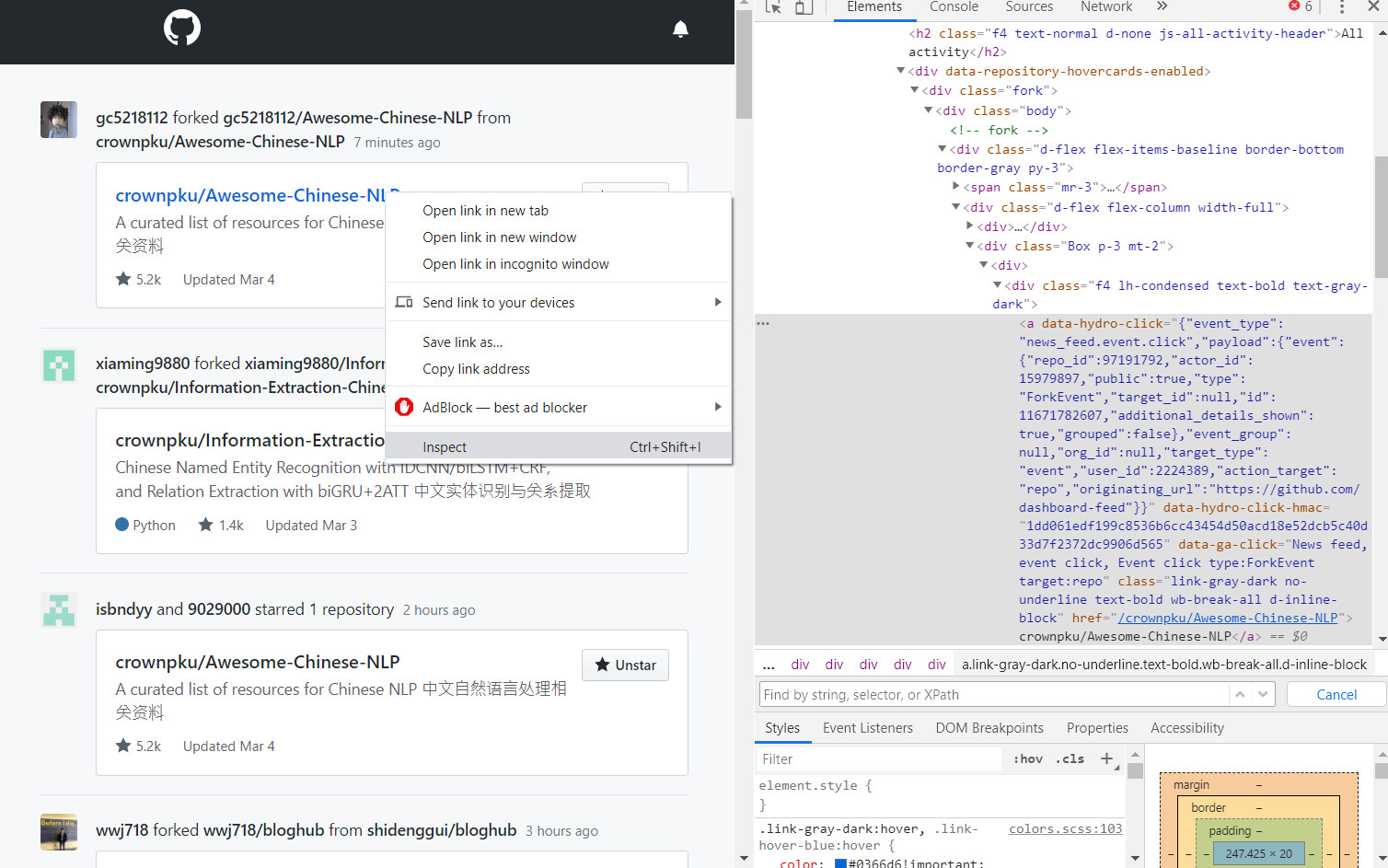Toggle .cls class editor
Viewport: 1388px width, 868px height.
point(1070,758)
